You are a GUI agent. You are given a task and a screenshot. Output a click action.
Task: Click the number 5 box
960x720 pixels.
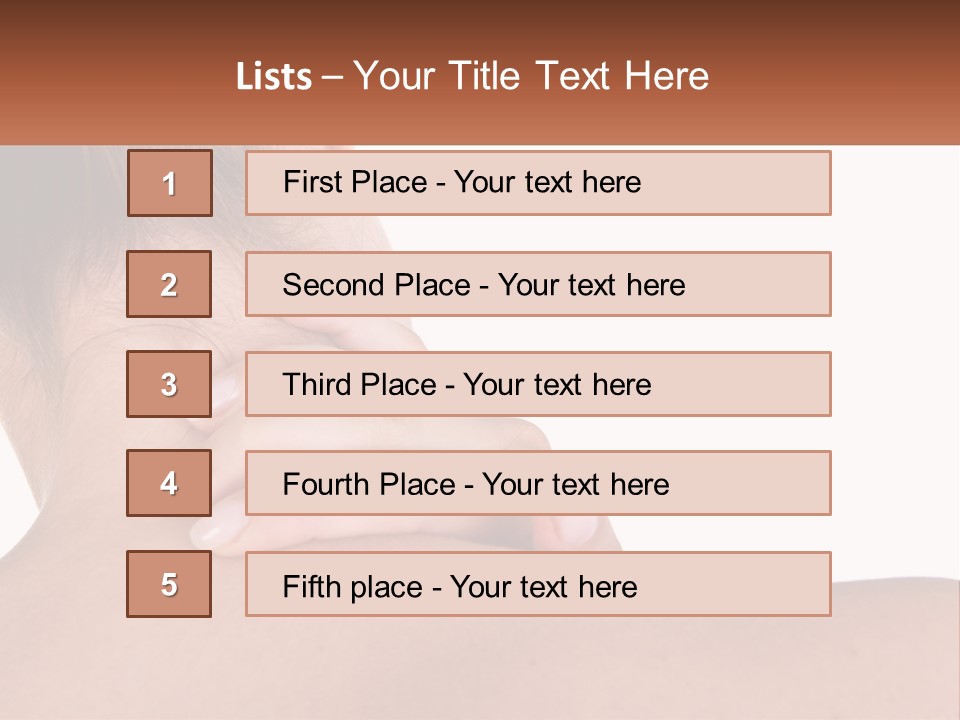(x=169, y=584)
